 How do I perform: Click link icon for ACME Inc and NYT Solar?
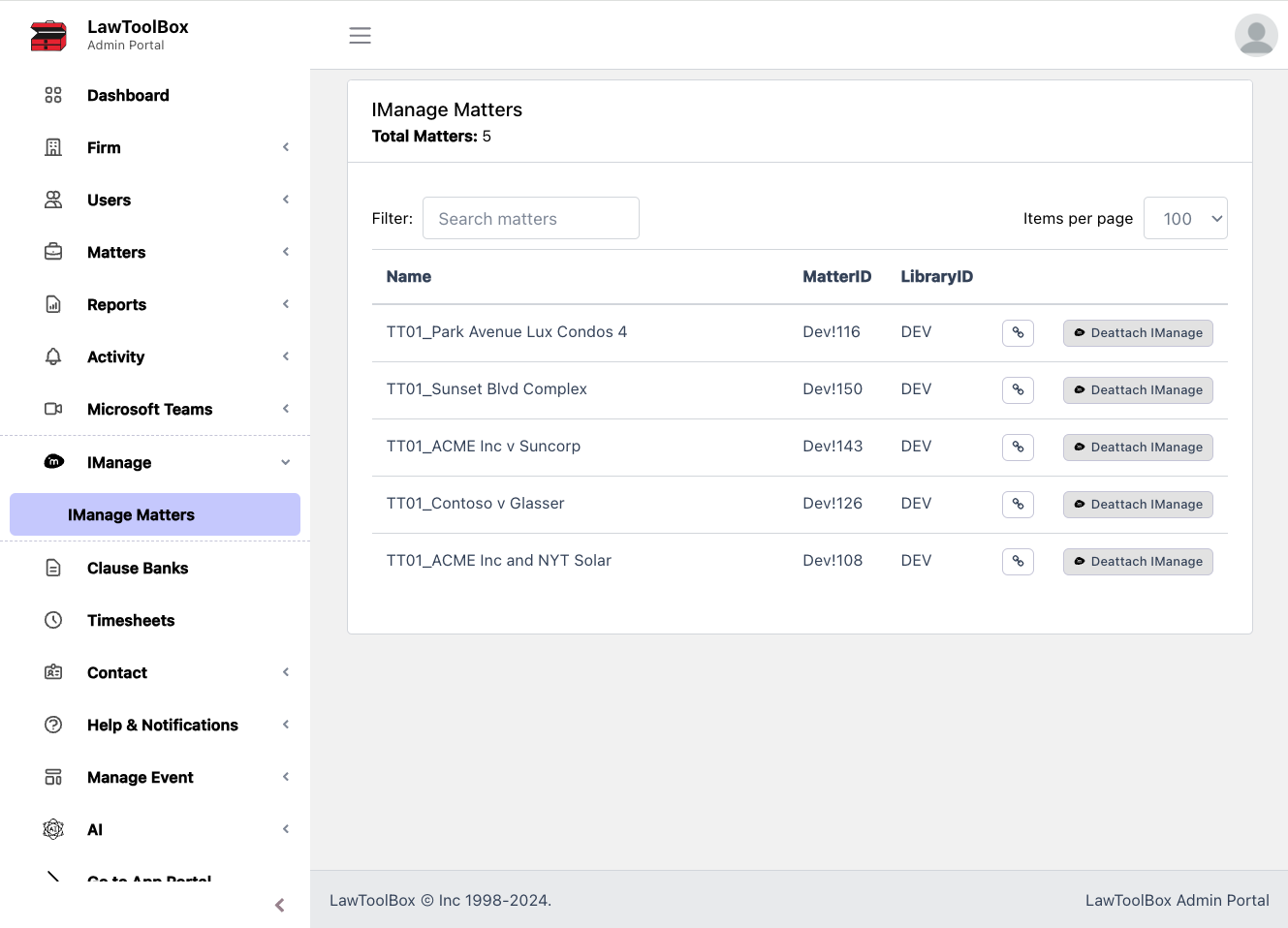click(1018, 561)
